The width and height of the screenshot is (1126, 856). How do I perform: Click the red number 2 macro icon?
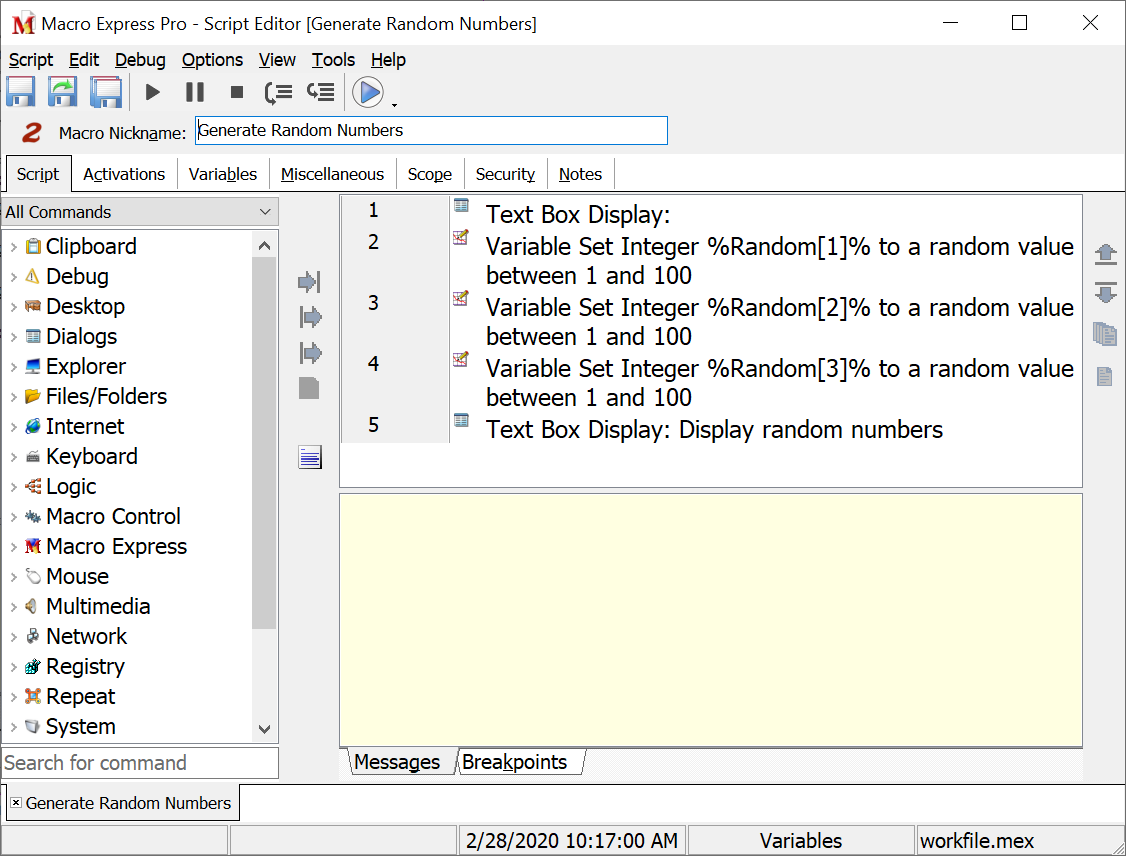click(x=31, y=132)
